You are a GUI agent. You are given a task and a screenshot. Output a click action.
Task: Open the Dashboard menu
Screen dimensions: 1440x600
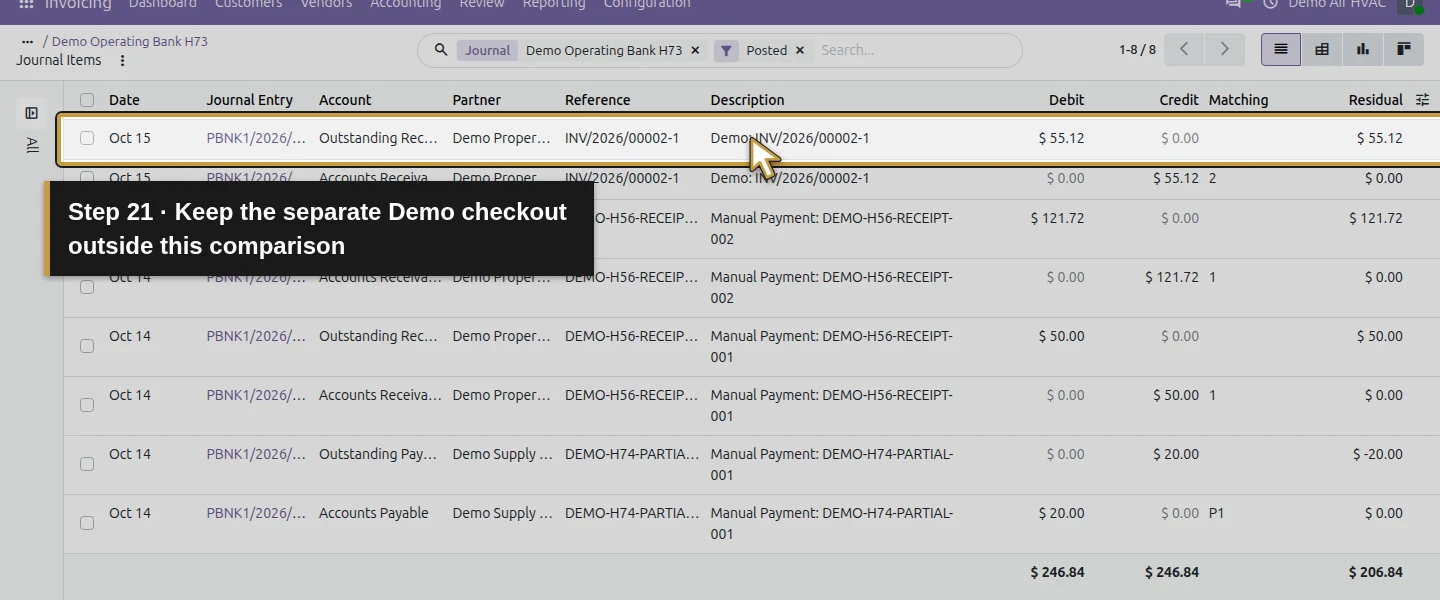coord(163,4)
